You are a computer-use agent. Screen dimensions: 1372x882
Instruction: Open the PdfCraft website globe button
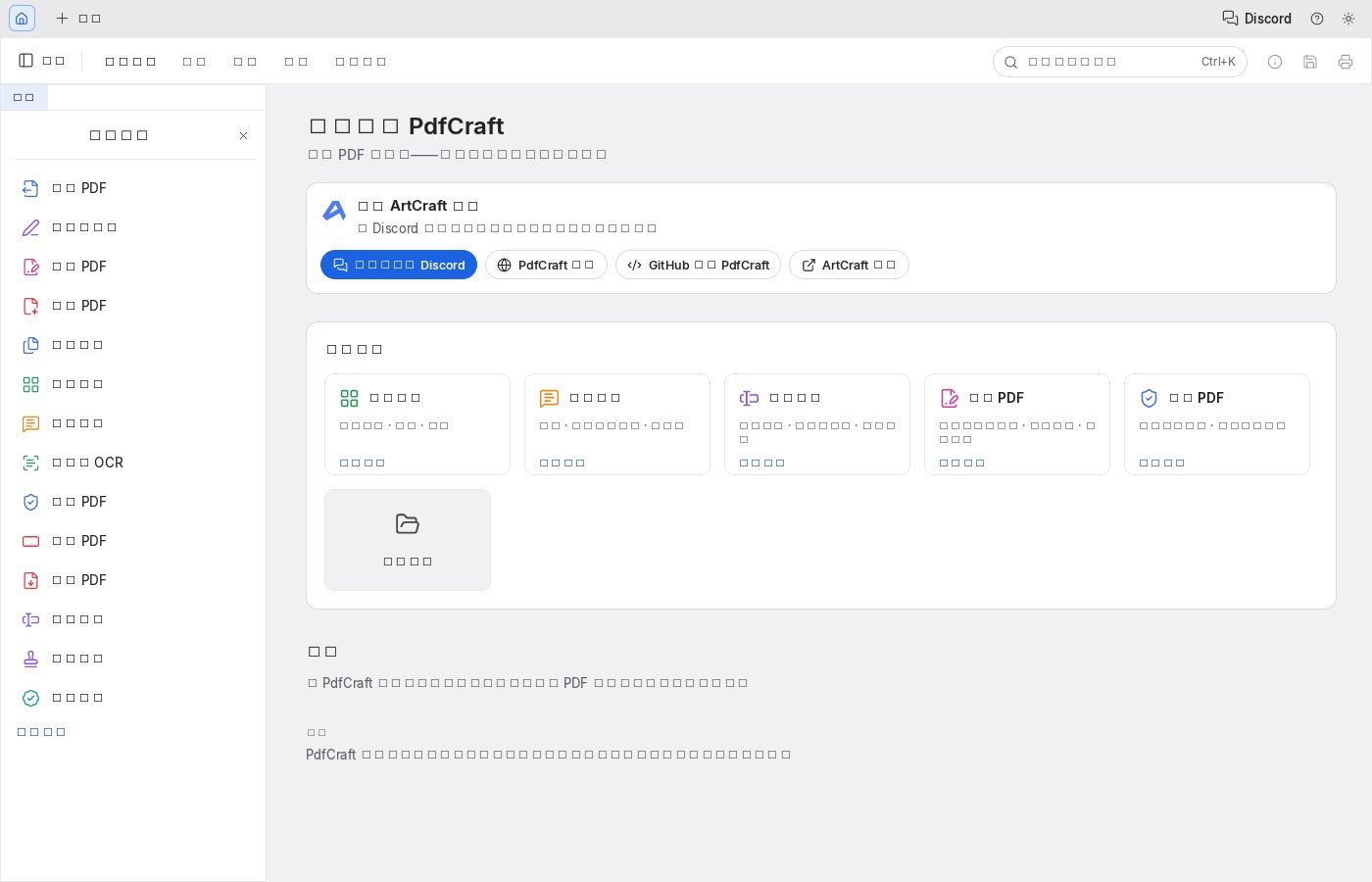(546, 265)
